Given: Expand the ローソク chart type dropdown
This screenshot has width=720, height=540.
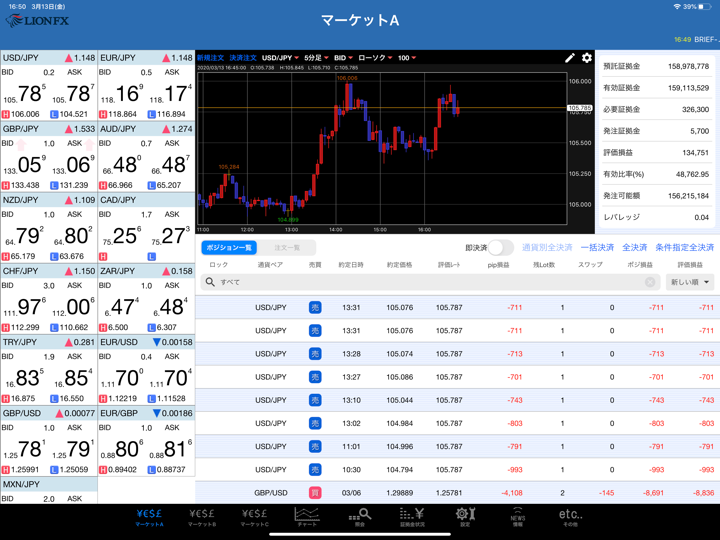Looking at the screenshot, I should tap(375, 58).
